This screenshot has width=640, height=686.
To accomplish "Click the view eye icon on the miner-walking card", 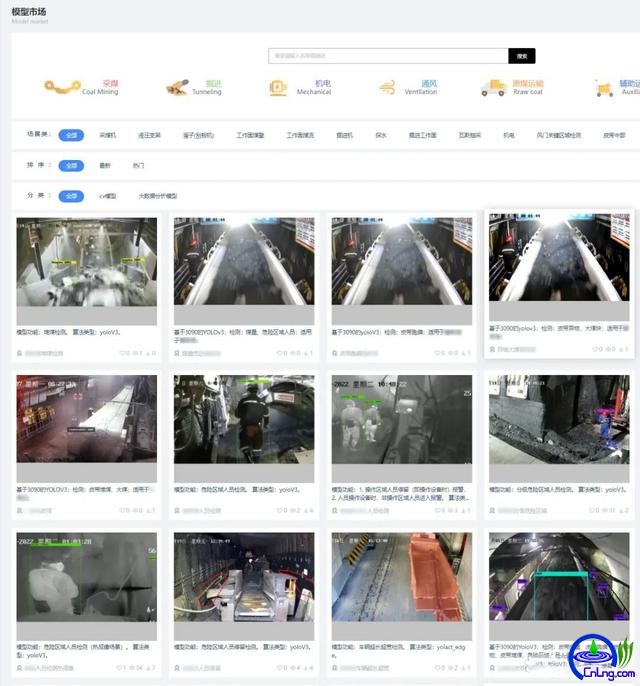I will coord(293,511).
